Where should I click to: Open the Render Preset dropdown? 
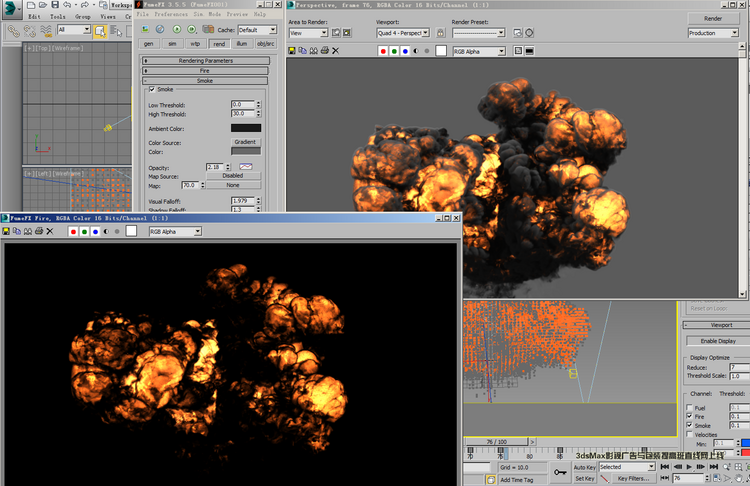tap(478, 33)
